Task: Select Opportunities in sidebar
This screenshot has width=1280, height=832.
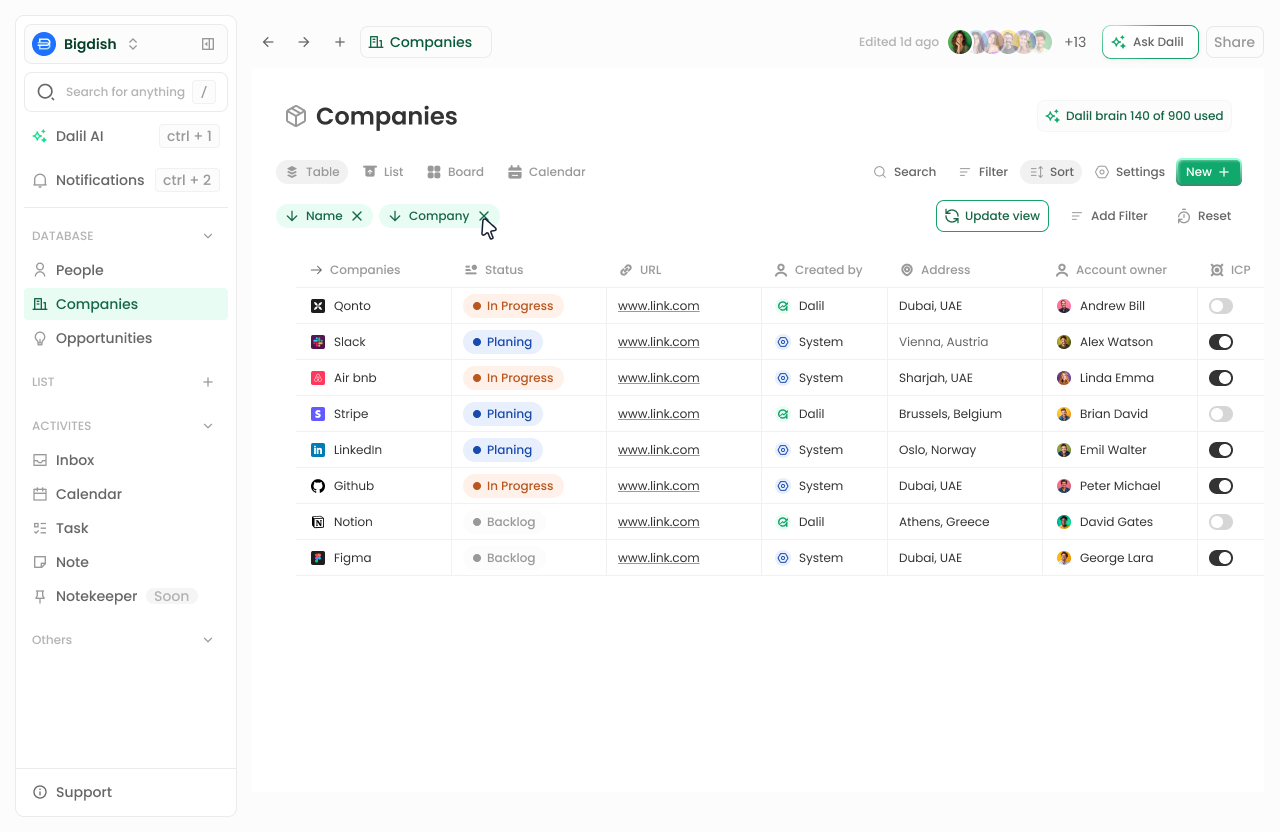Action: coord(126,338)
